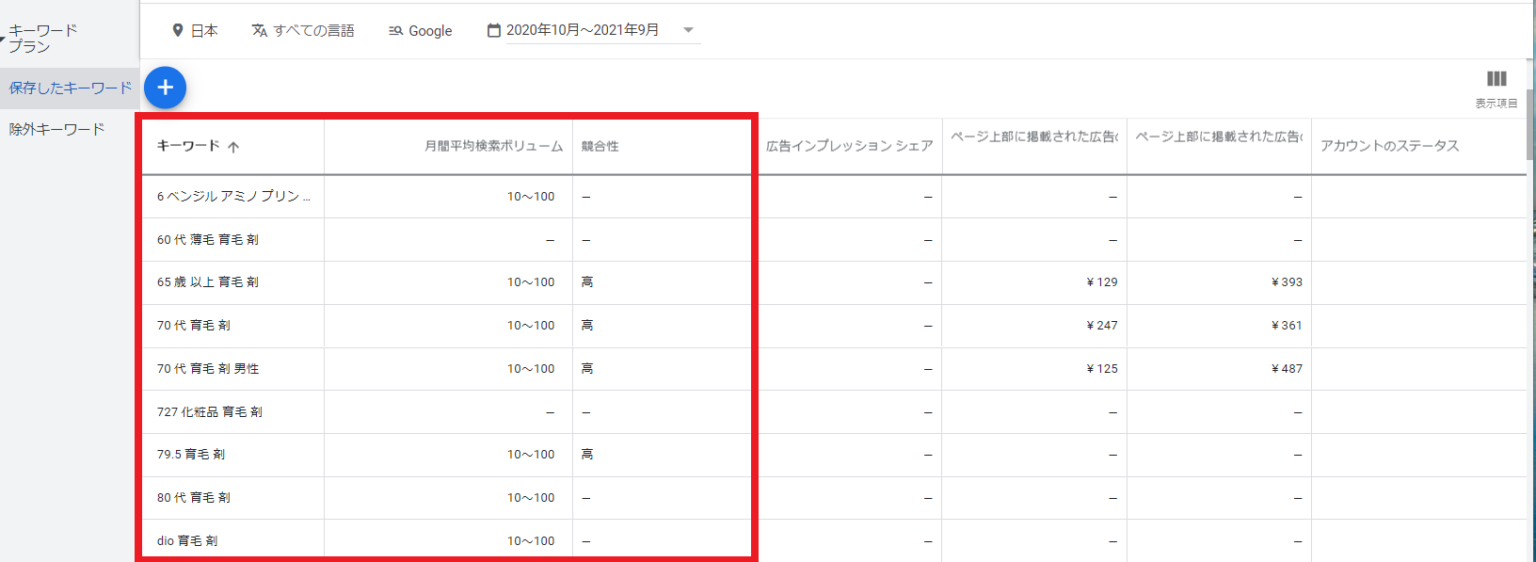This screenshot has width=1536, height=562.
Task: Select the keyword row 'dio 育毛 剤'
Action: [x=188, y=541]
